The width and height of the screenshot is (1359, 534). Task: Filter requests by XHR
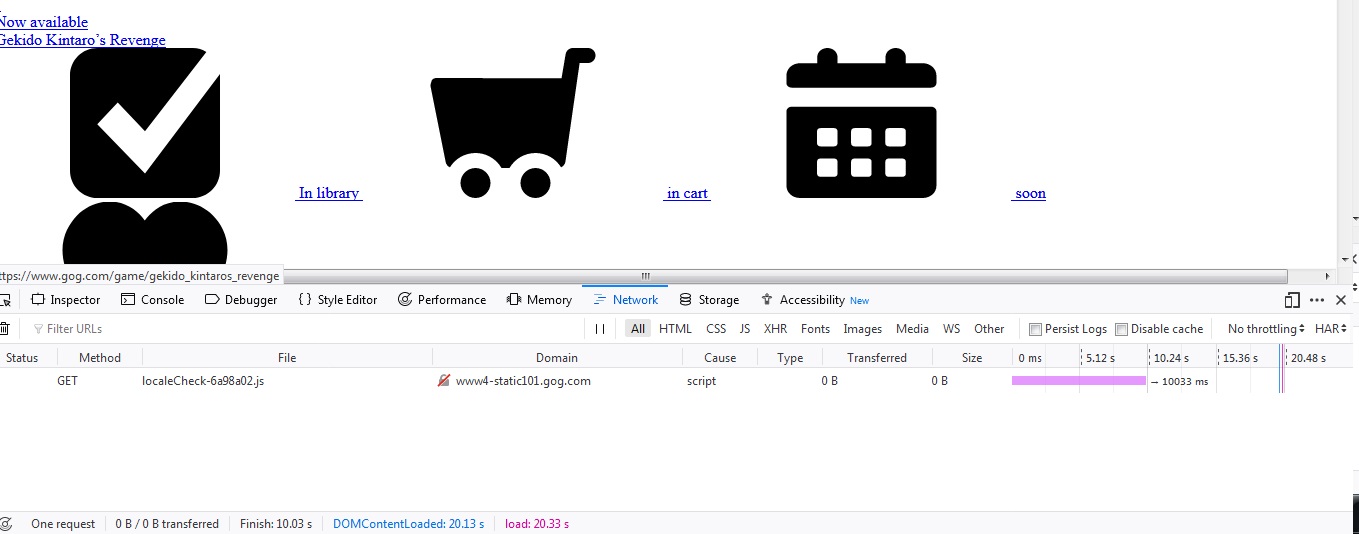click(775, 329)
